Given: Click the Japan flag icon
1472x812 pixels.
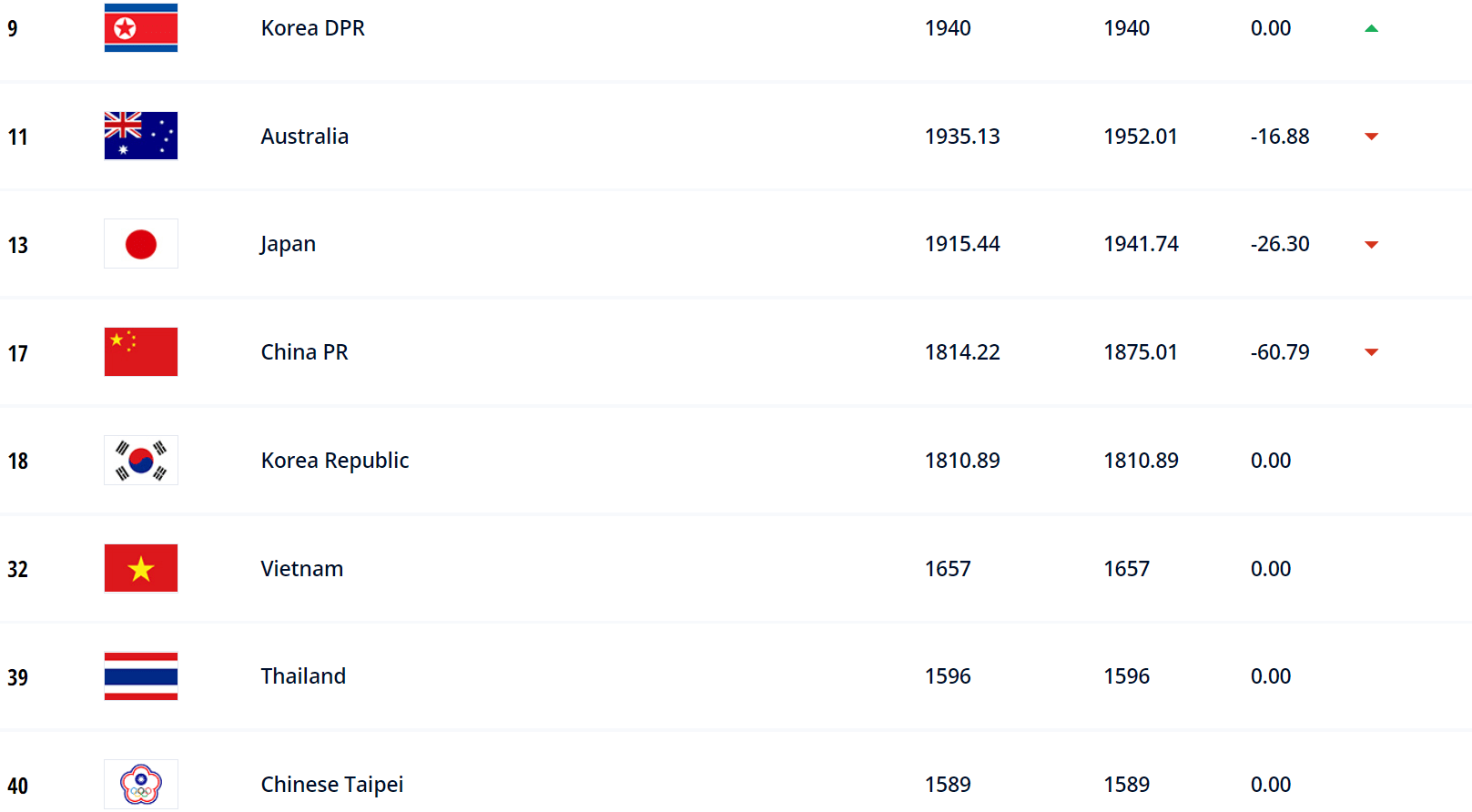Looking at the screenshot, I should 140,244.
